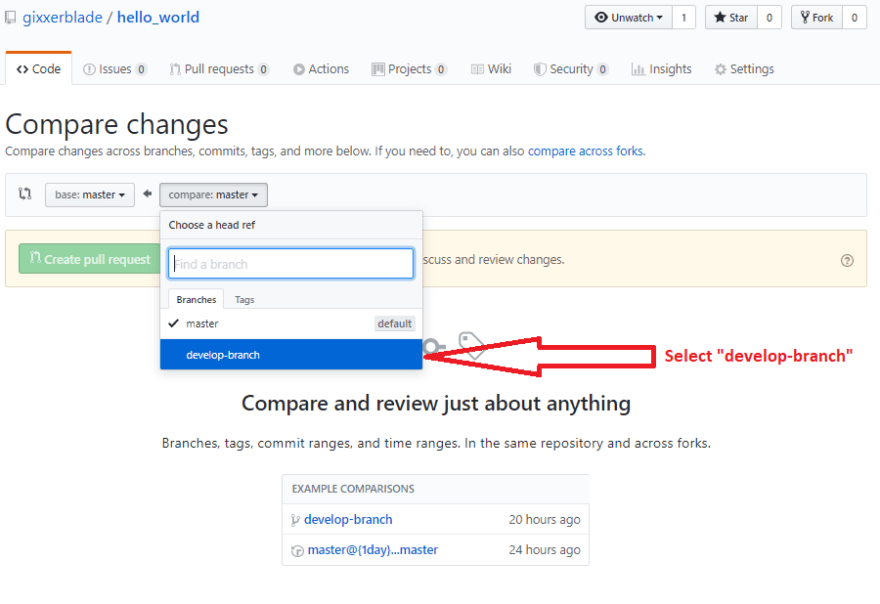Open the master@{1day}...master comparison link
The width and height of the screenshot is (880, 604).
pyautogui.click(x=373, y=550)
